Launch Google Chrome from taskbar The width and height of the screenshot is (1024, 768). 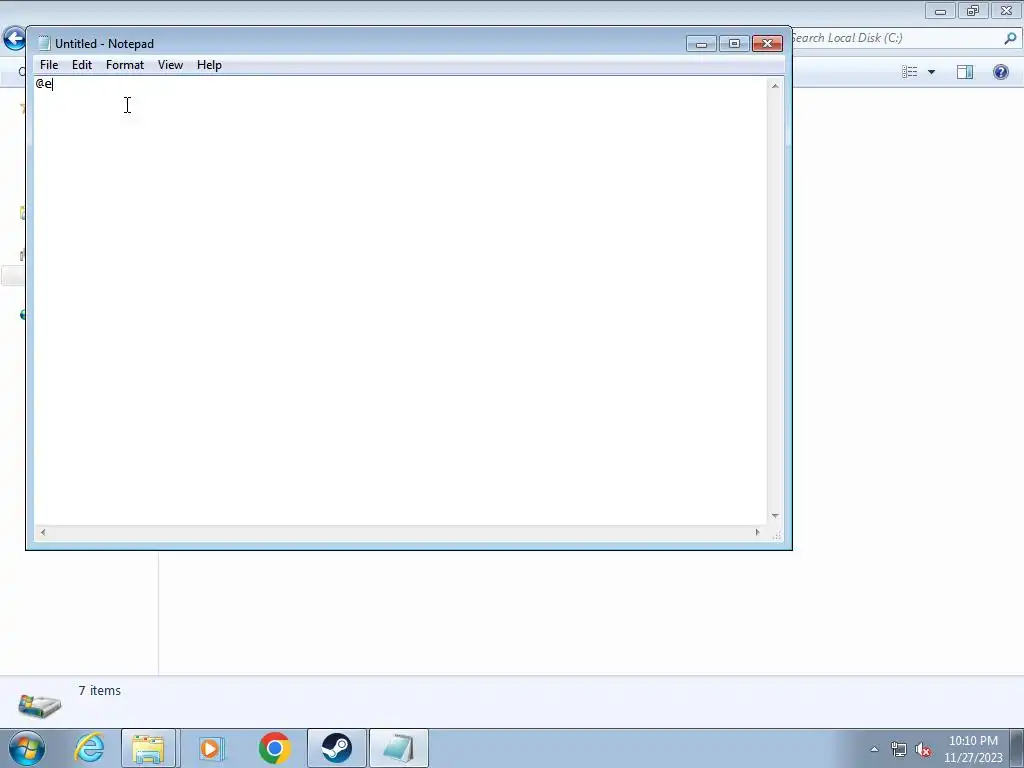click(274, 748)
